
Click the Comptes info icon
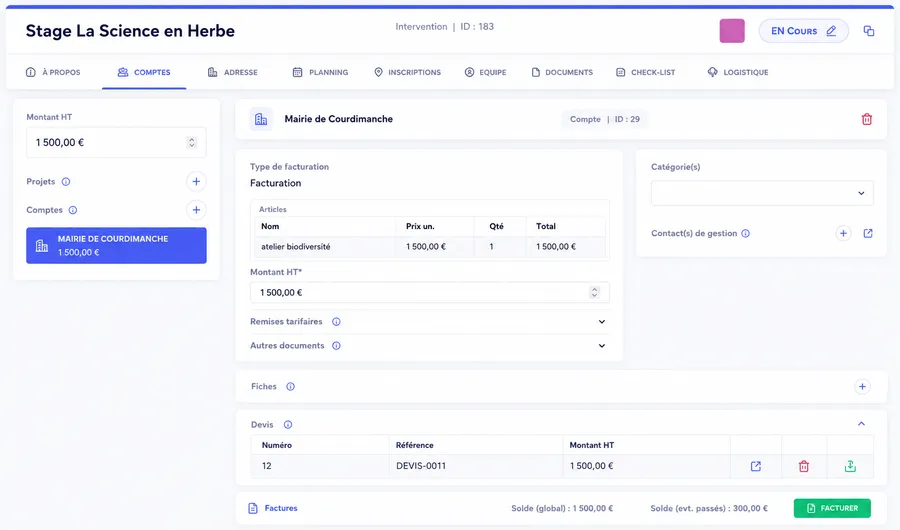point(73,210)
